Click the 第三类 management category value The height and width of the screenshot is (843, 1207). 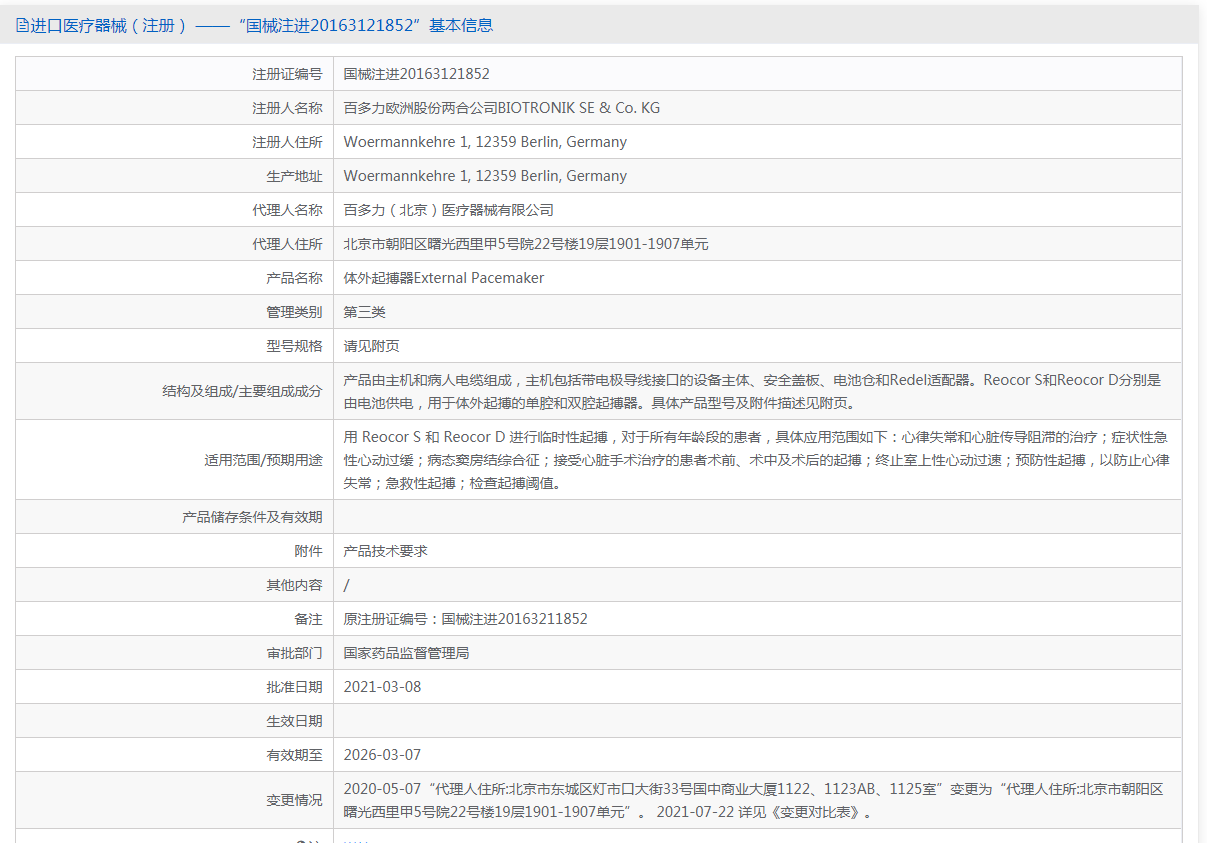[364, 312]
